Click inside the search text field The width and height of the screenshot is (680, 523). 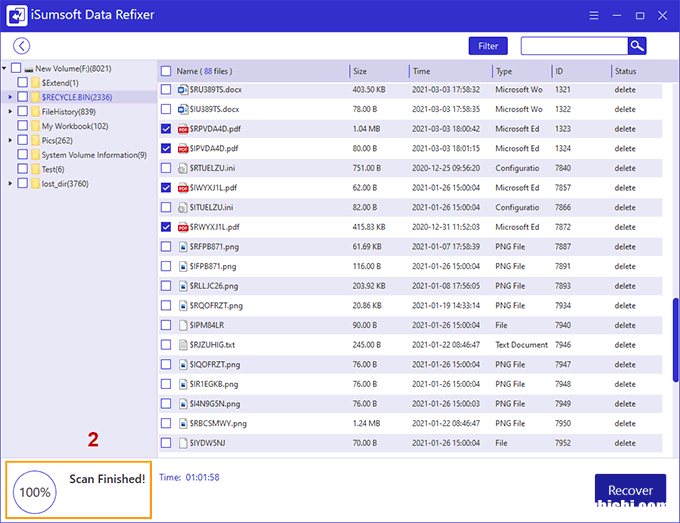point(573,46)
